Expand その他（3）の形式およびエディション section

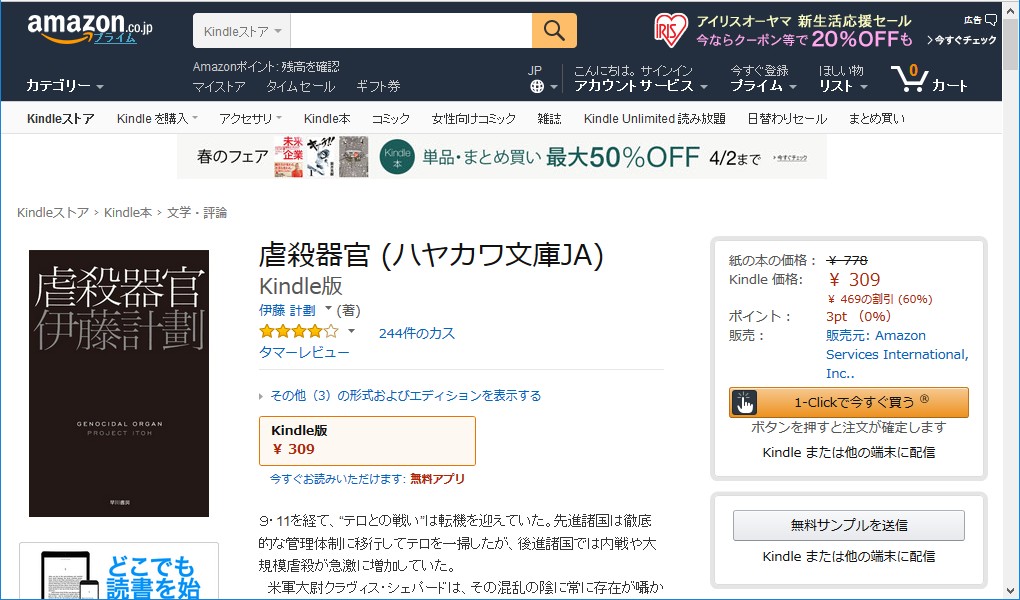click(400, 394)
